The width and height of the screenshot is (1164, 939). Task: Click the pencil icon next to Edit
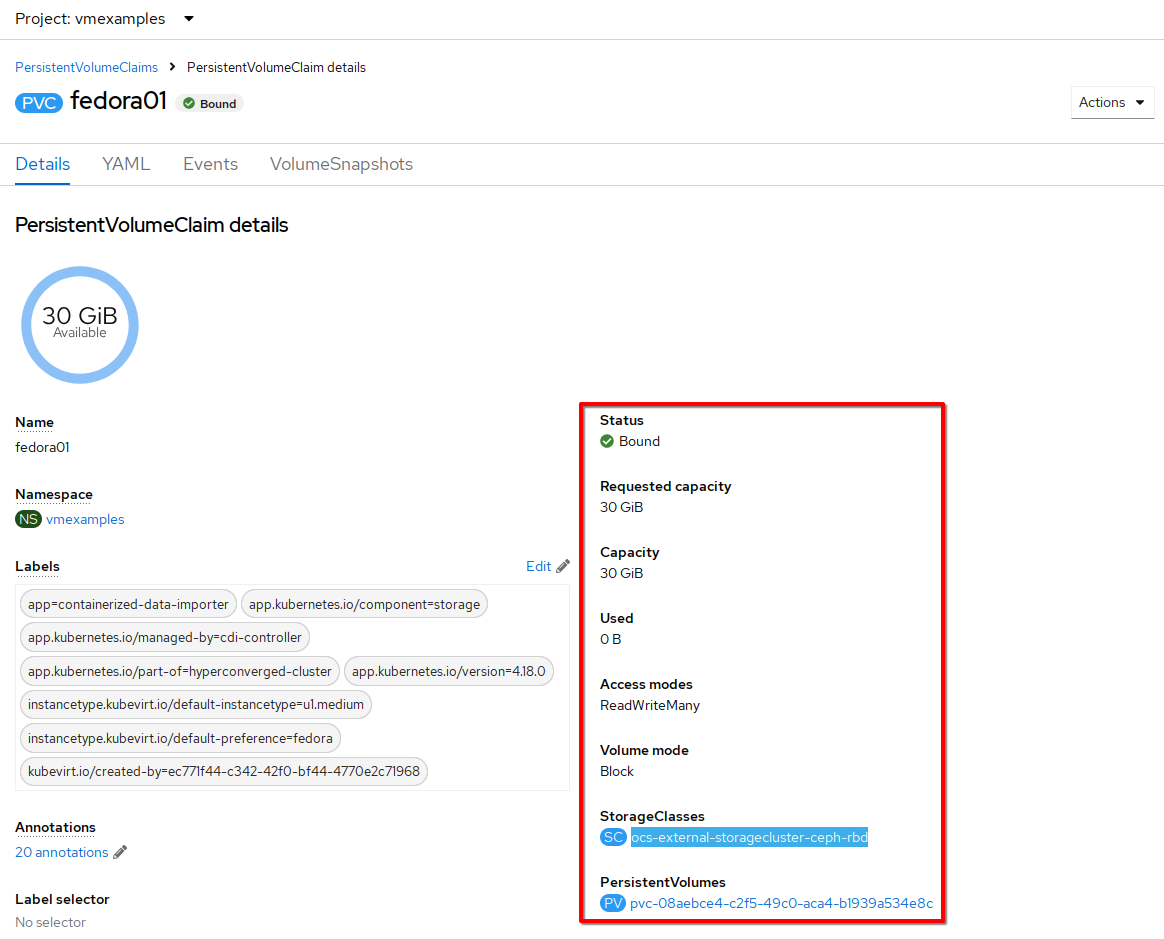tap(563, 566)
